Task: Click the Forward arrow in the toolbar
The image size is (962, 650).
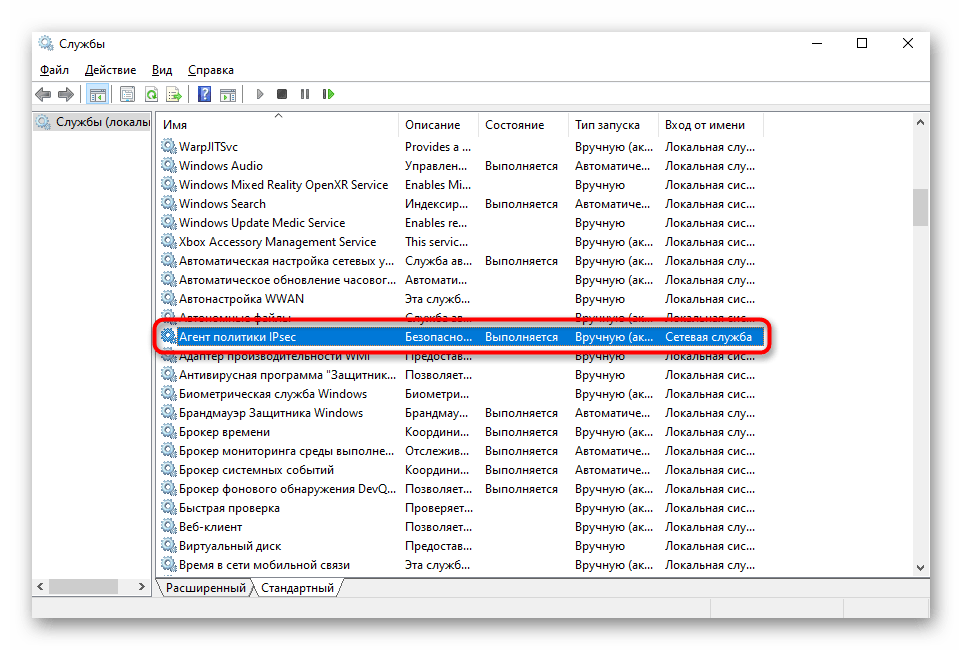Action: click(66, 95)
